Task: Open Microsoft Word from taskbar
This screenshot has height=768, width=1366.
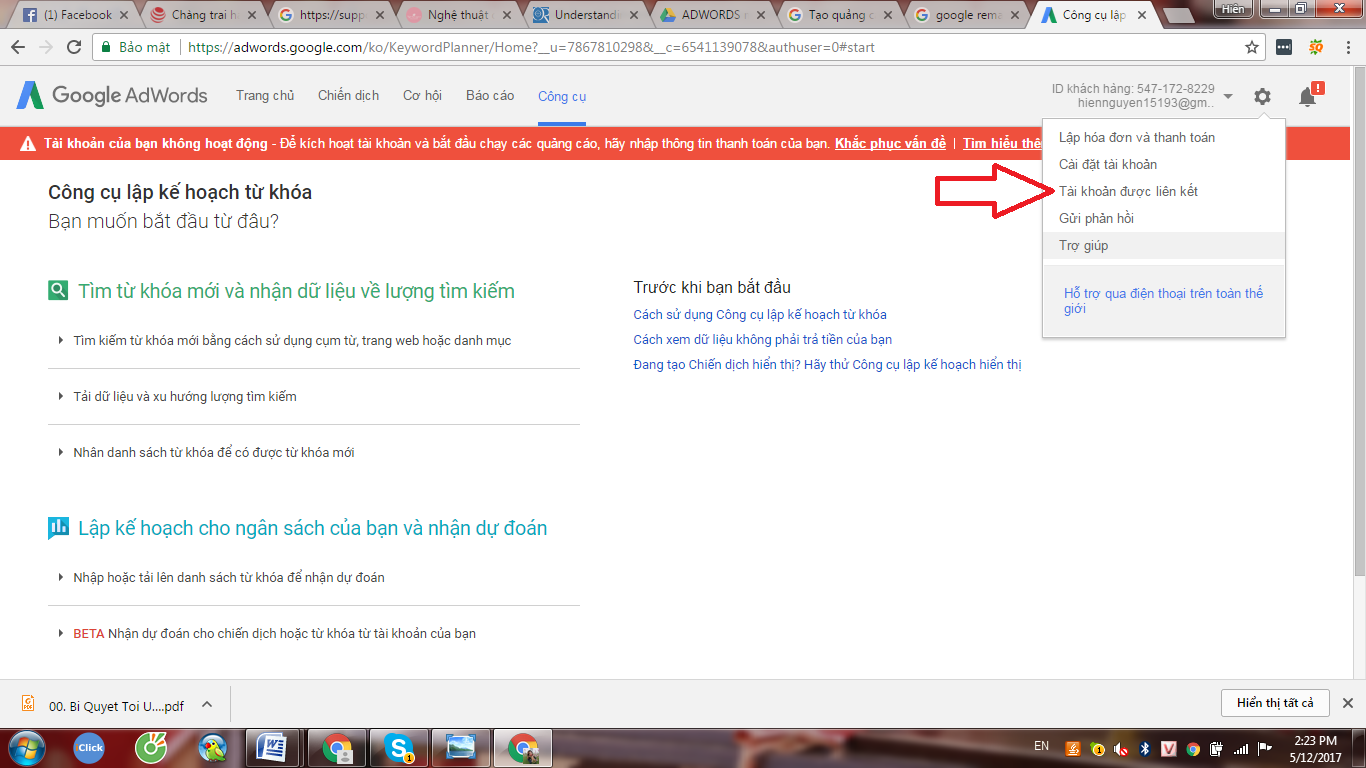Action: pos(273,747)
